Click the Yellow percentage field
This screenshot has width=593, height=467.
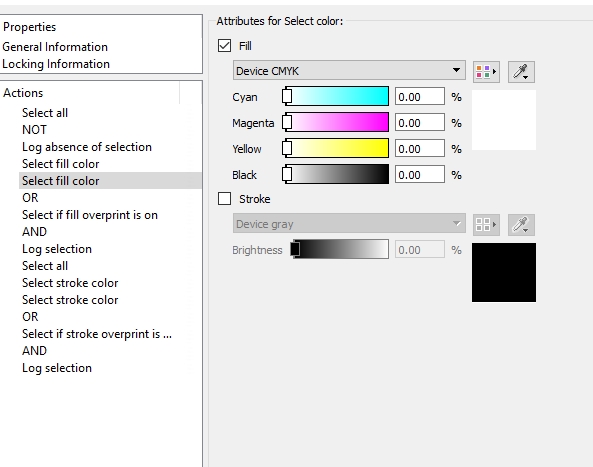click(x=420, y=149)
